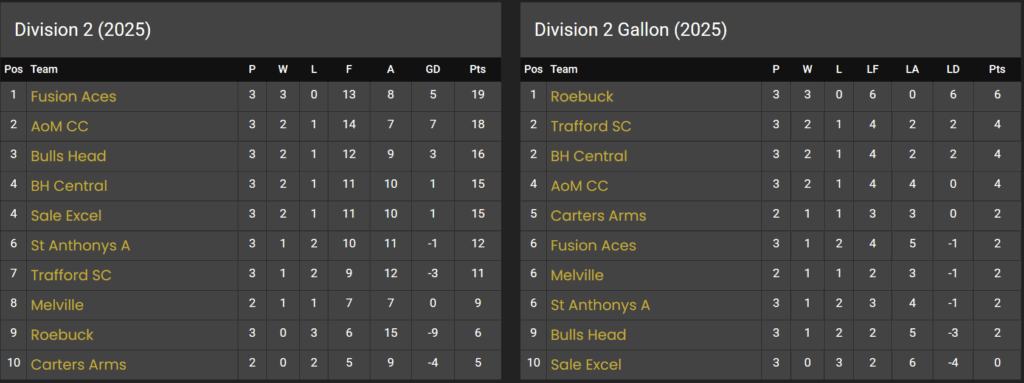Open BH Central in Division 2 table
Image resolution: width=1024 pixels, height=383 pixels.
69,186
